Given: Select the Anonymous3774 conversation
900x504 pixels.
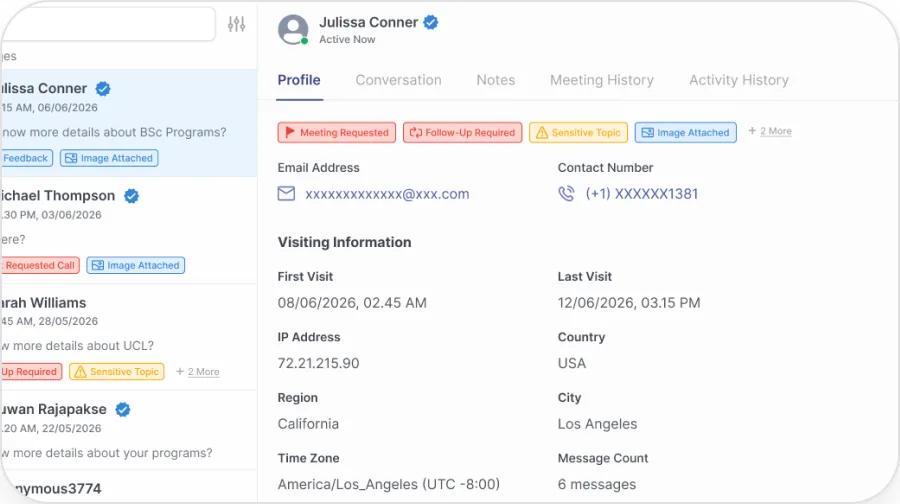Looking at the screenshot, I should click(129, 487).
